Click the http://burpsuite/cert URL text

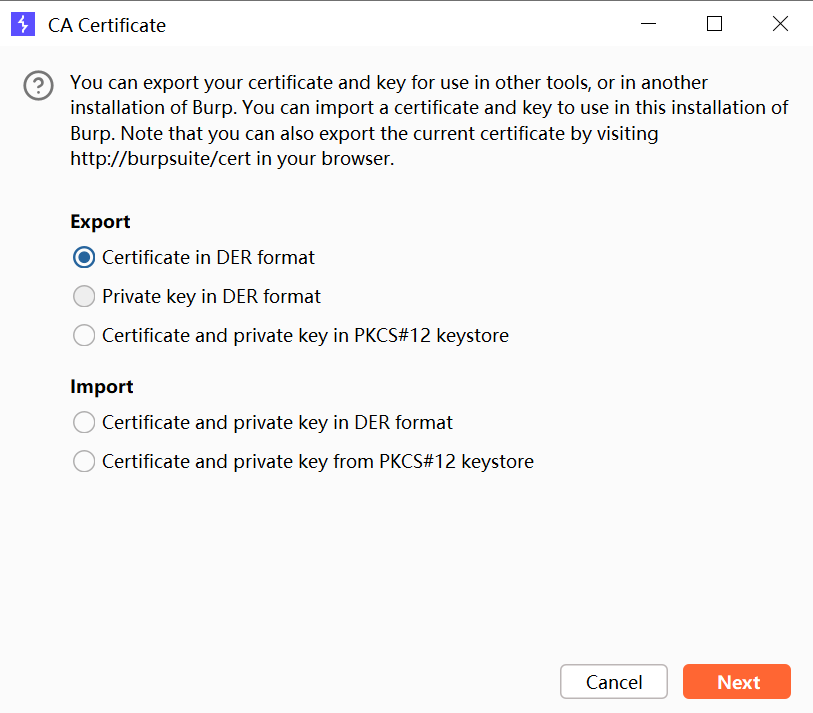(x=164, y=159)
